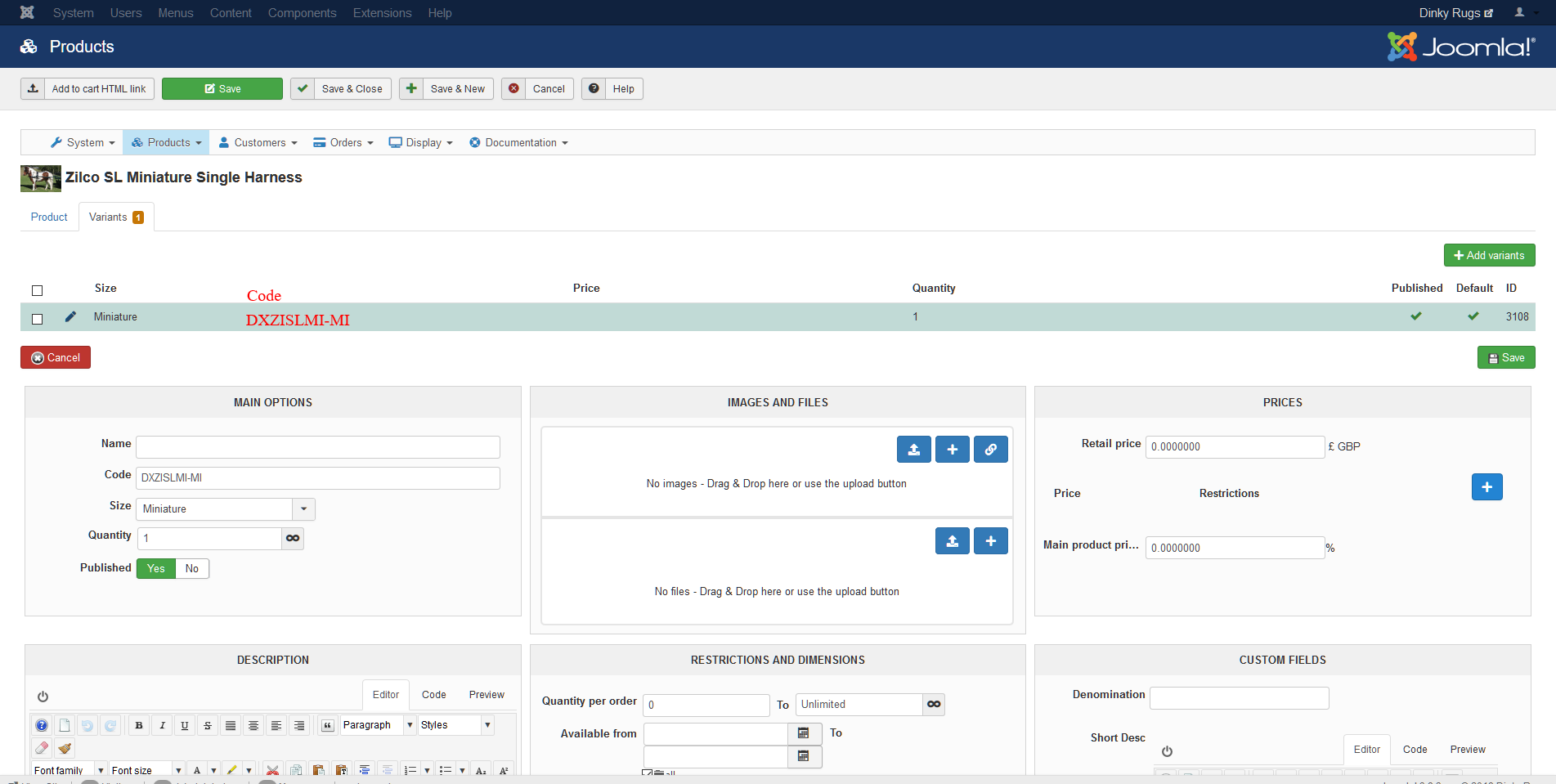Expand the Documentation dropdown menu
Viewport: 1556px width, 784px height.
tap(518, 142)
